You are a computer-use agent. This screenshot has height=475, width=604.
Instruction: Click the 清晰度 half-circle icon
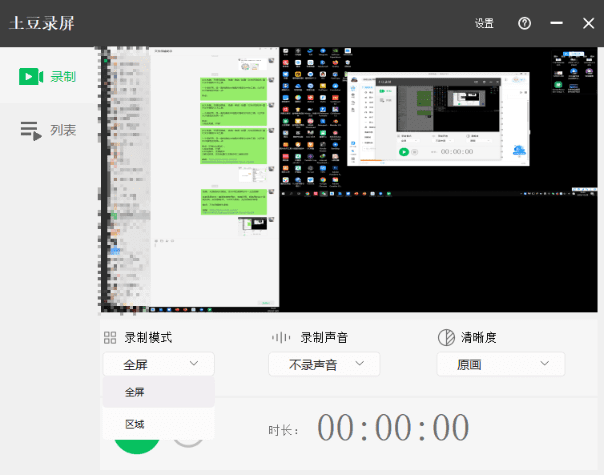click(446, 337)
